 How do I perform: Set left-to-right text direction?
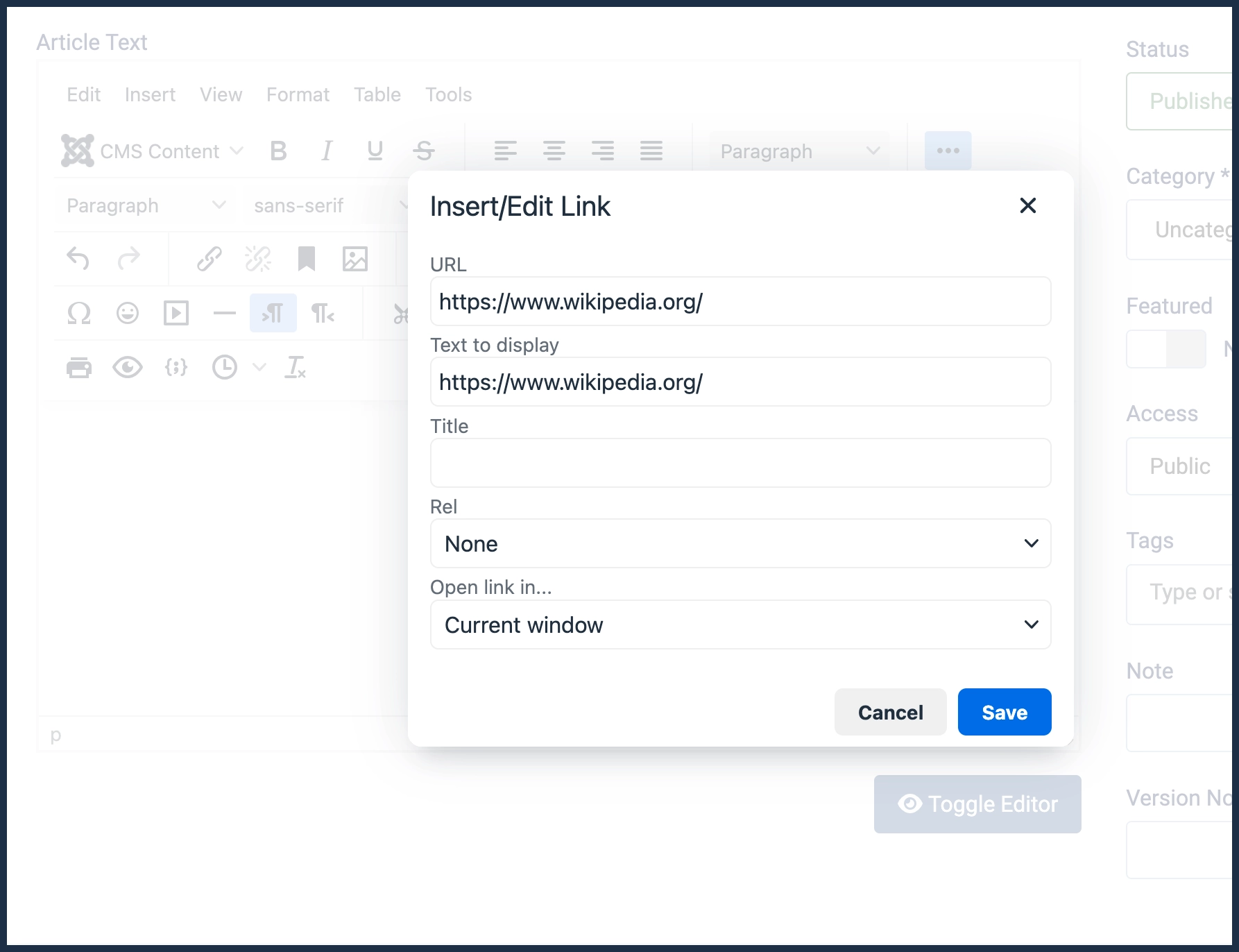(273, 313)
